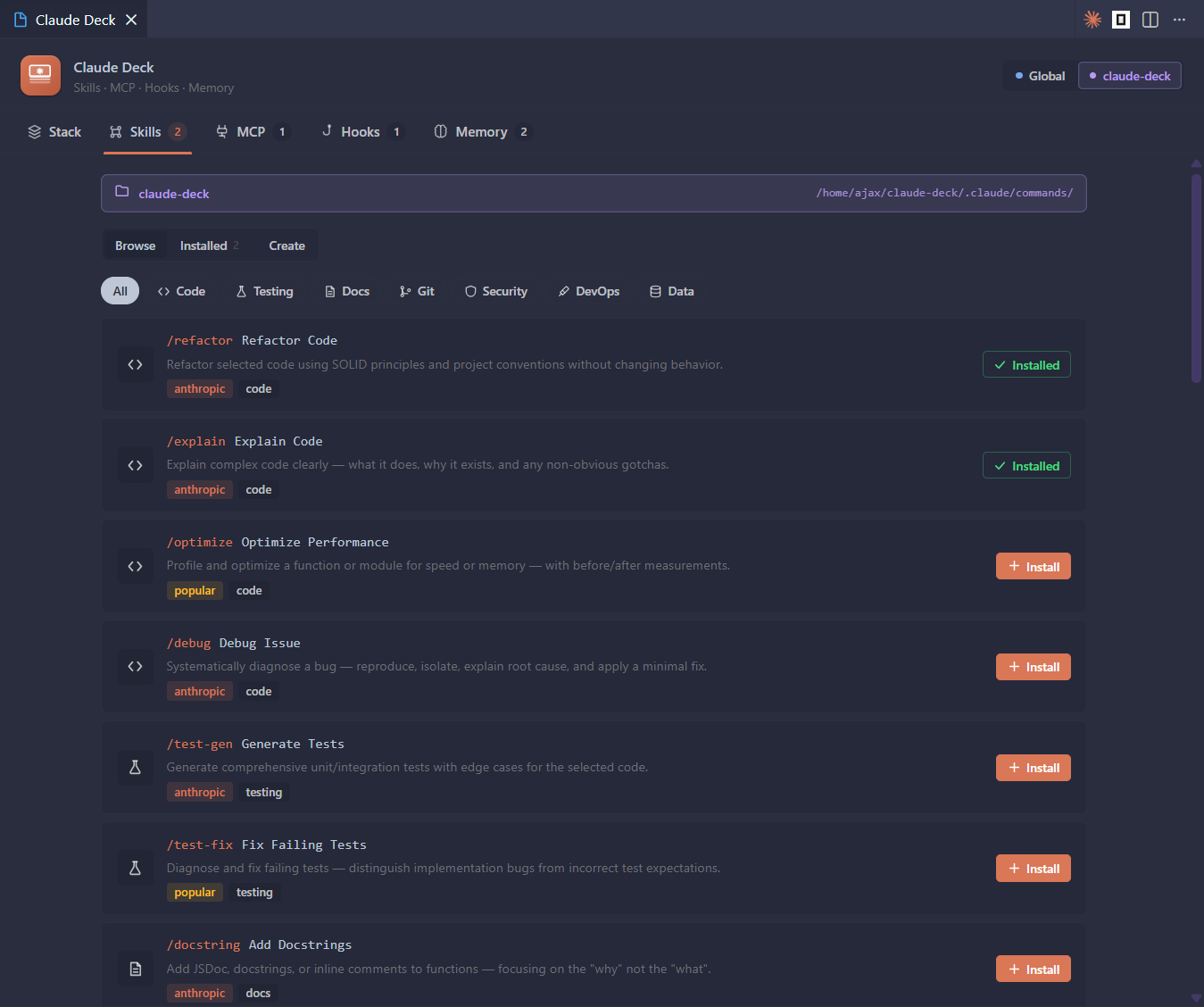Filter skills by Git category
This screenshot has width=1204, height=1007.
point(417,291)
